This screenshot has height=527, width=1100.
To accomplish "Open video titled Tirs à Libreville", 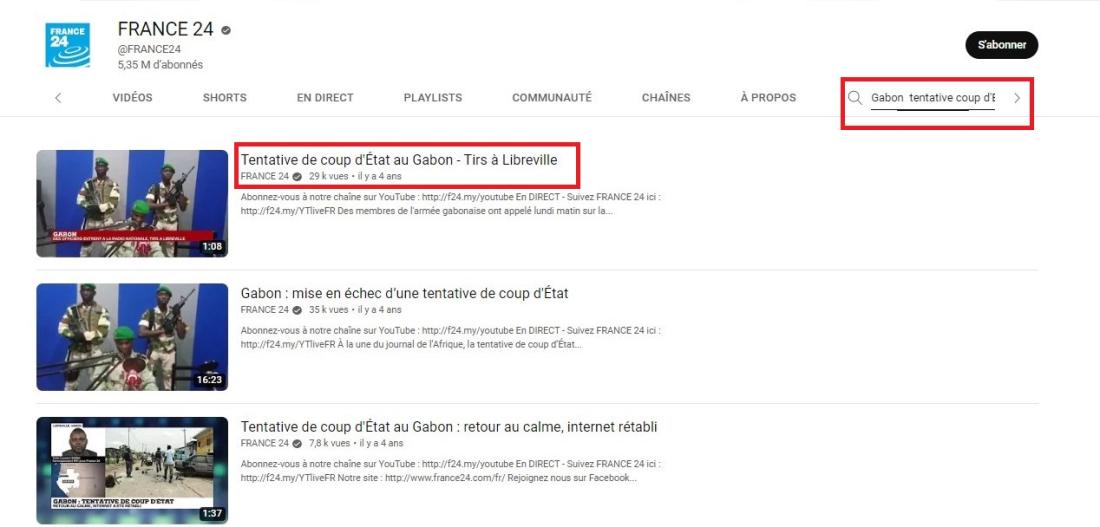I will click(398, 160).
